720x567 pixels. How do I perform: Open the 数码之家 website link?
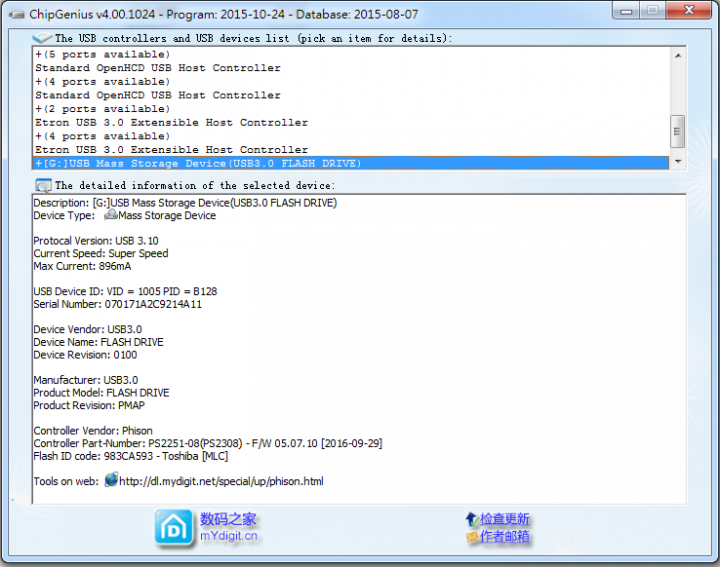coord(228,519)
